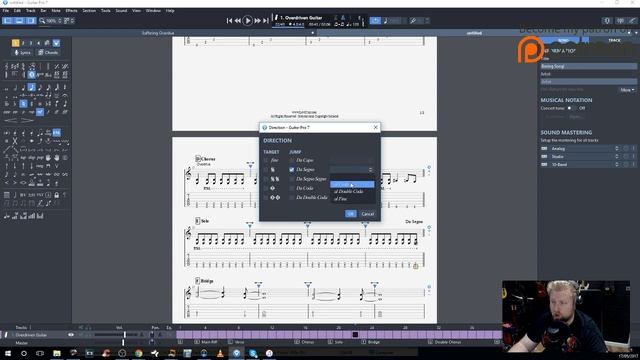Check the Da Double Coda jump checkbox
The height and width of the screenshot is (360, 640).
pyautogui.click(x=291, y=198)
